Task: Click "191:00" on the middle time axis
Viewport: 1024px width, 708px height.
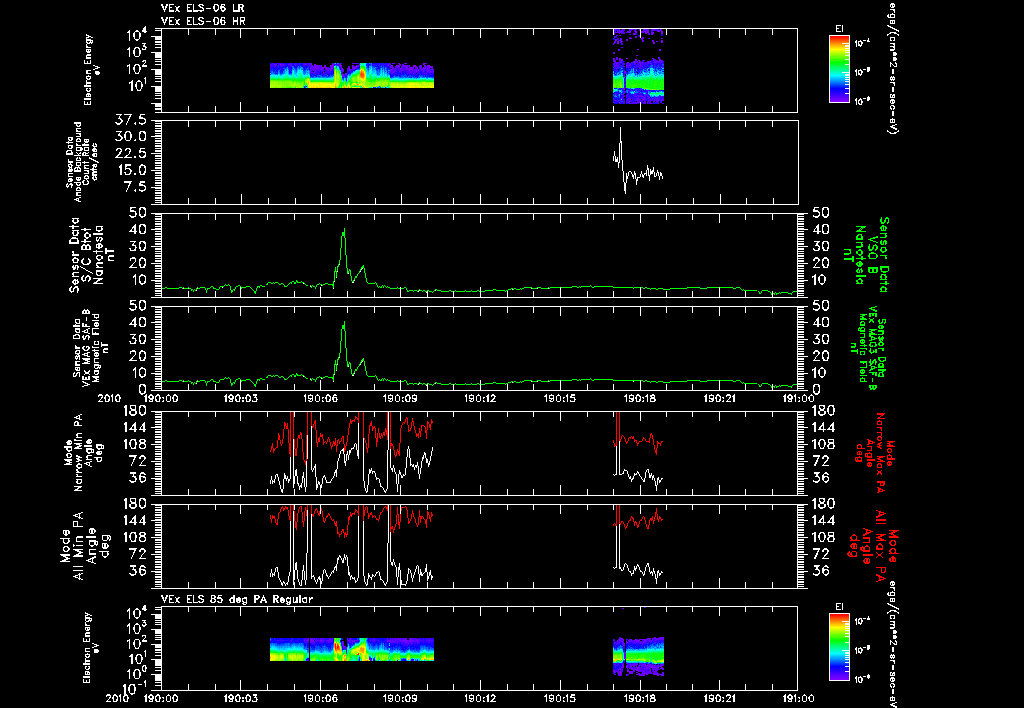Action: click(x=799, y=398)
